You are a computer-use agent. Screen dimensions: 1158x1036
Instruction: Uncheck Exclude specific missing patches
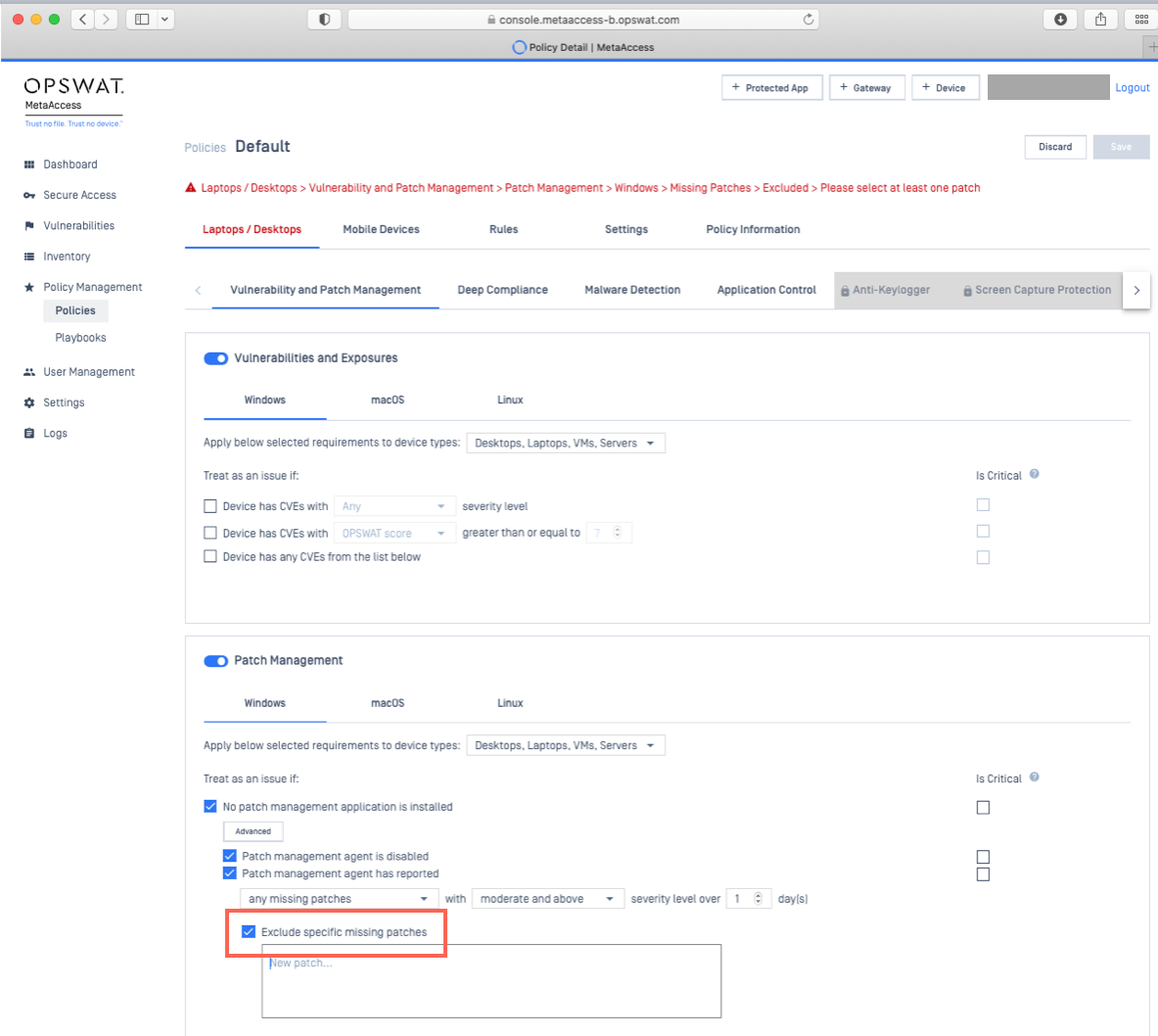coord(249,932)
